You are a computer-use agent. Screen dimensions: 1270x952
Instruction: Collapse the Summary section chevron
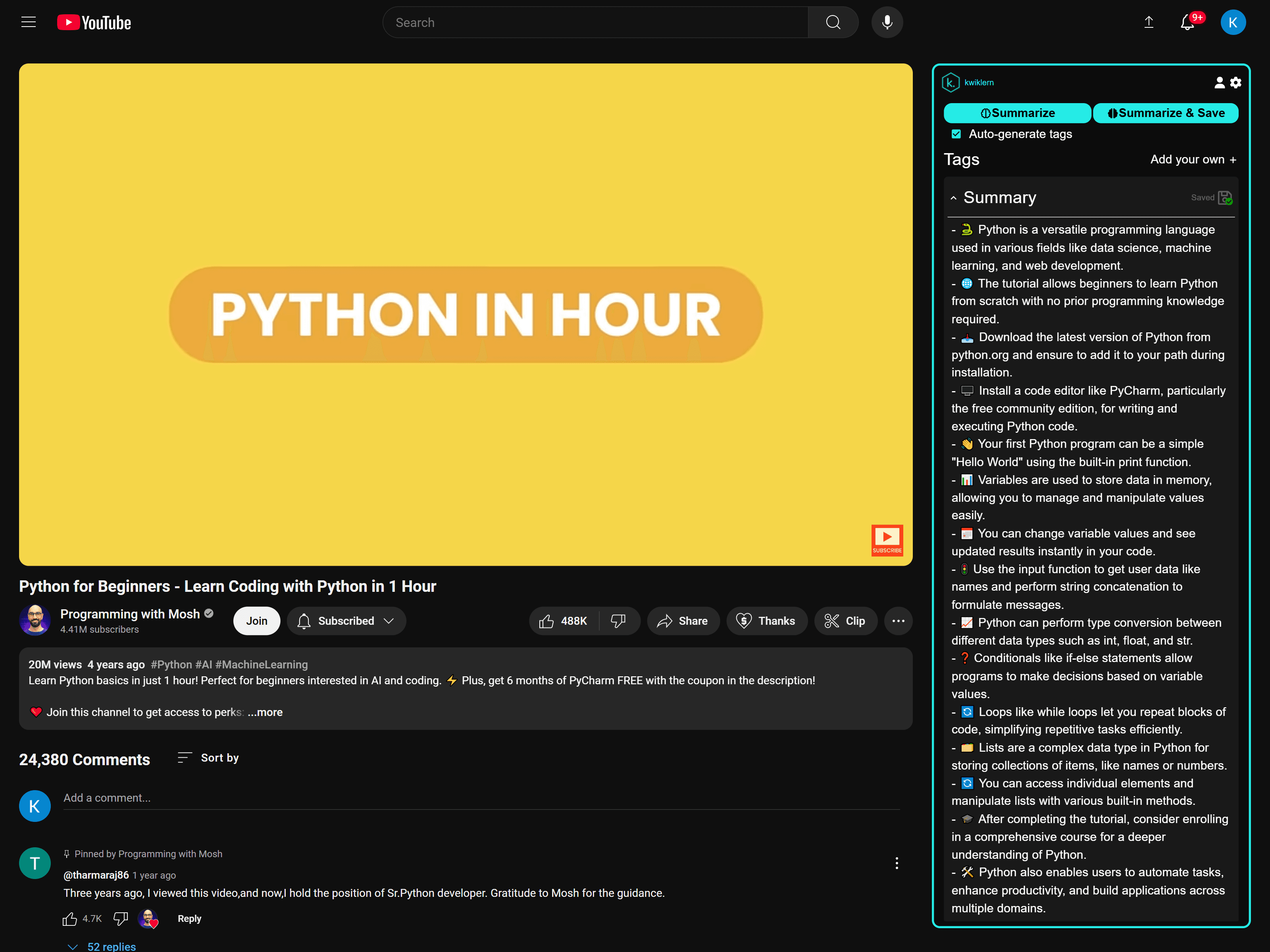click(x=954, y=198)
